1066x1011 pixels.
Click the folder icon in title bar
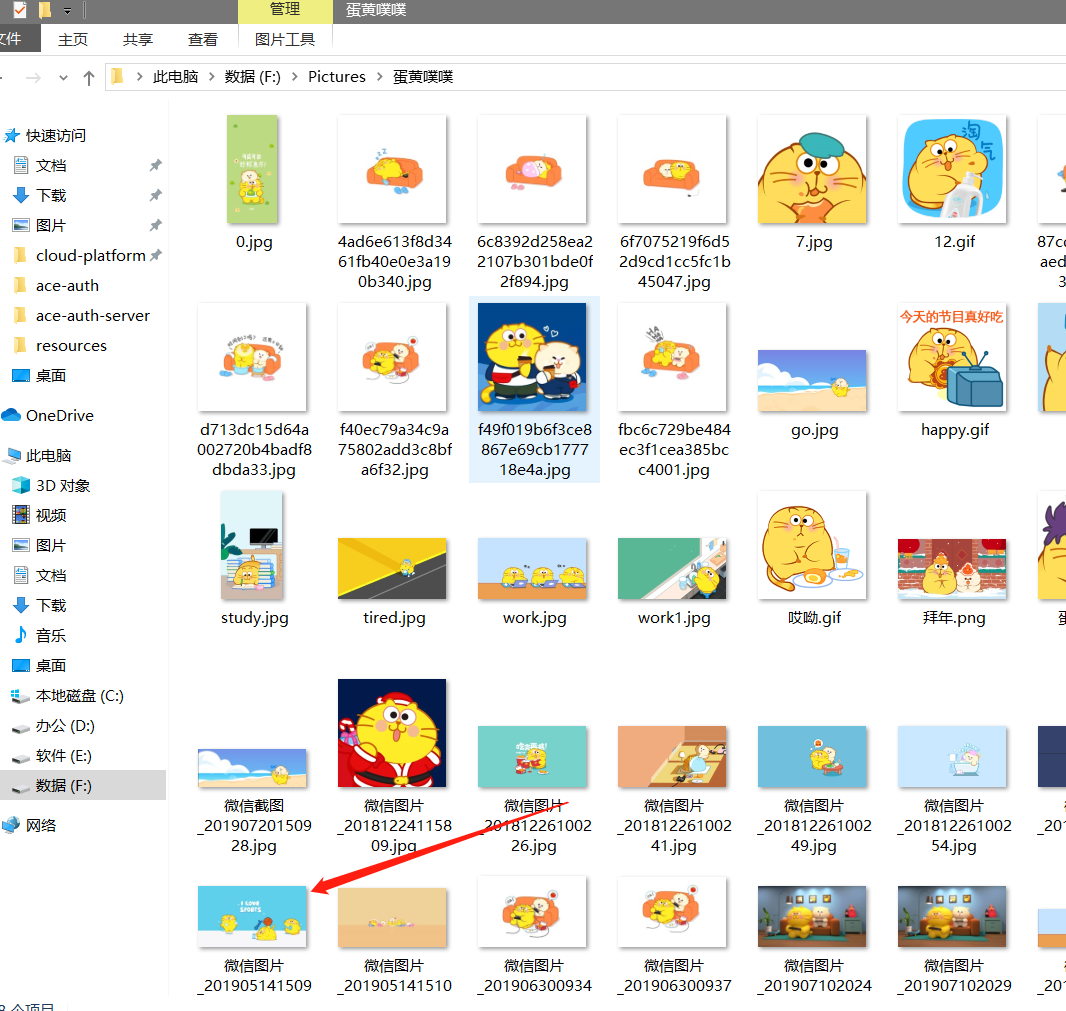click(45, 10)
